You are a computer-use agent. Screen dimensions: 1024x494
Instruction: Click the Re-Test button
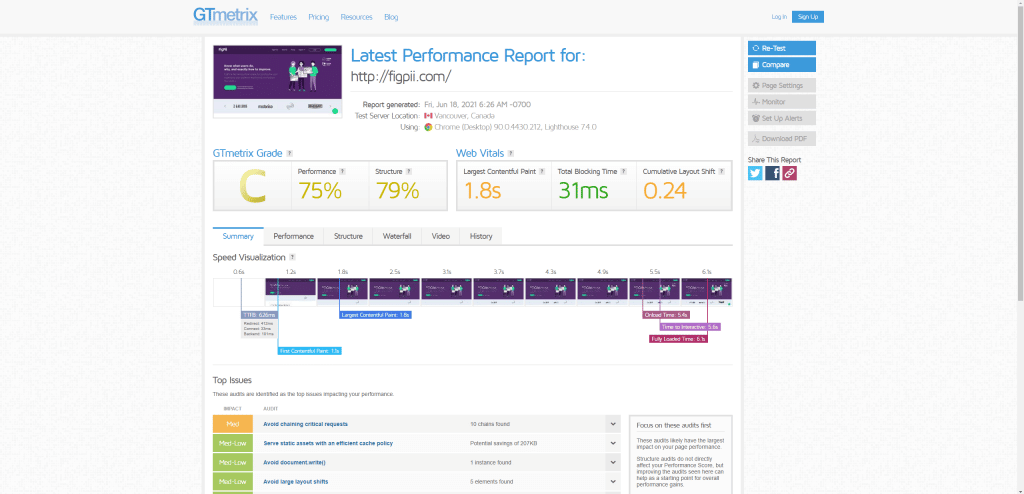coord(782,48)
